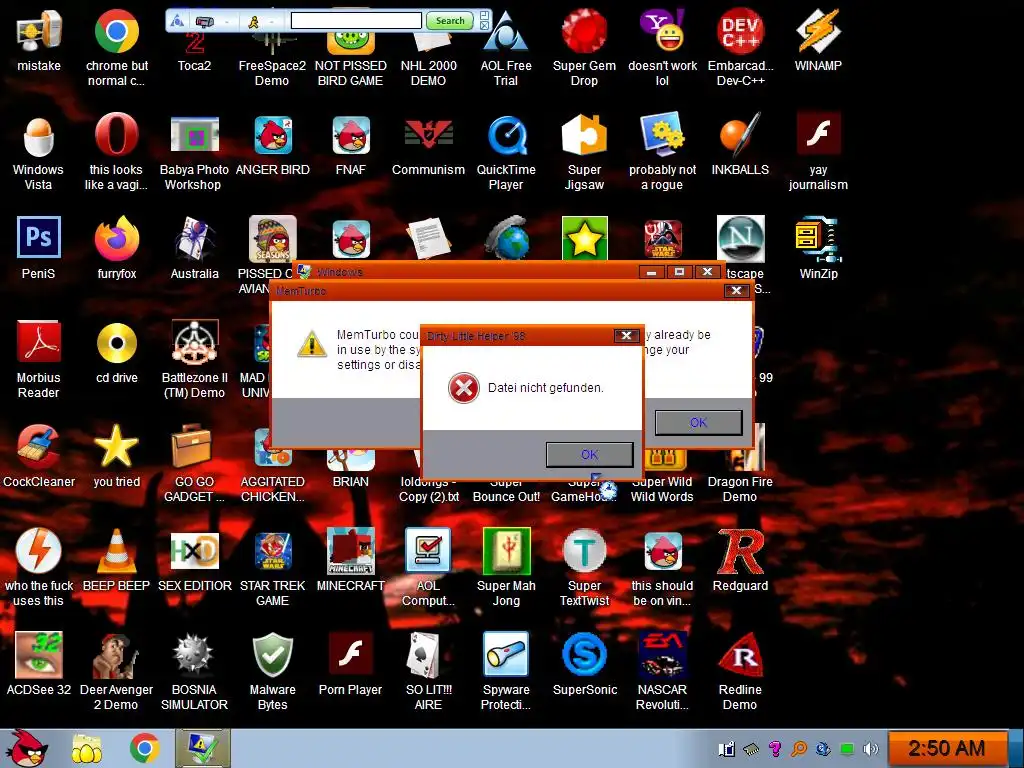The width and height of the screenshot is (1024, 768).
Task: Select 'chrome but normal c...' desktop icon
Action: coord(116,46)
